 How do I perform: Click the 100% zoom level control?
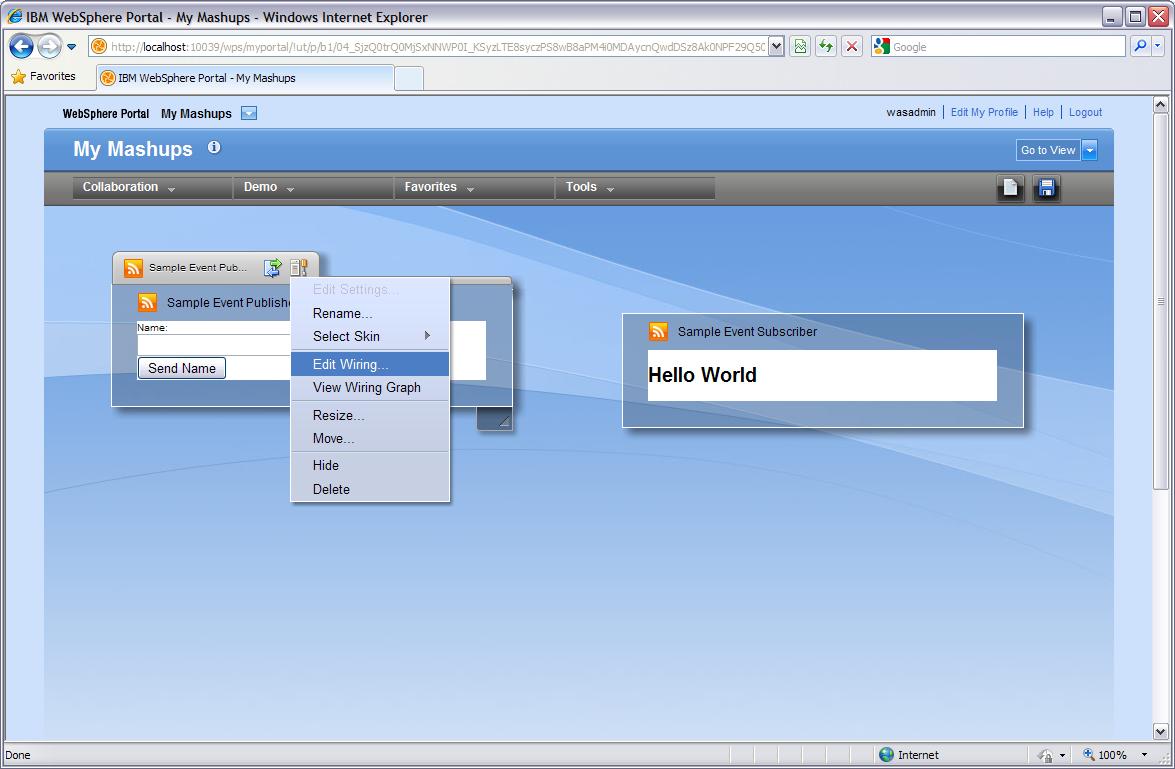pyautogui.click(x=1114, y=755)
